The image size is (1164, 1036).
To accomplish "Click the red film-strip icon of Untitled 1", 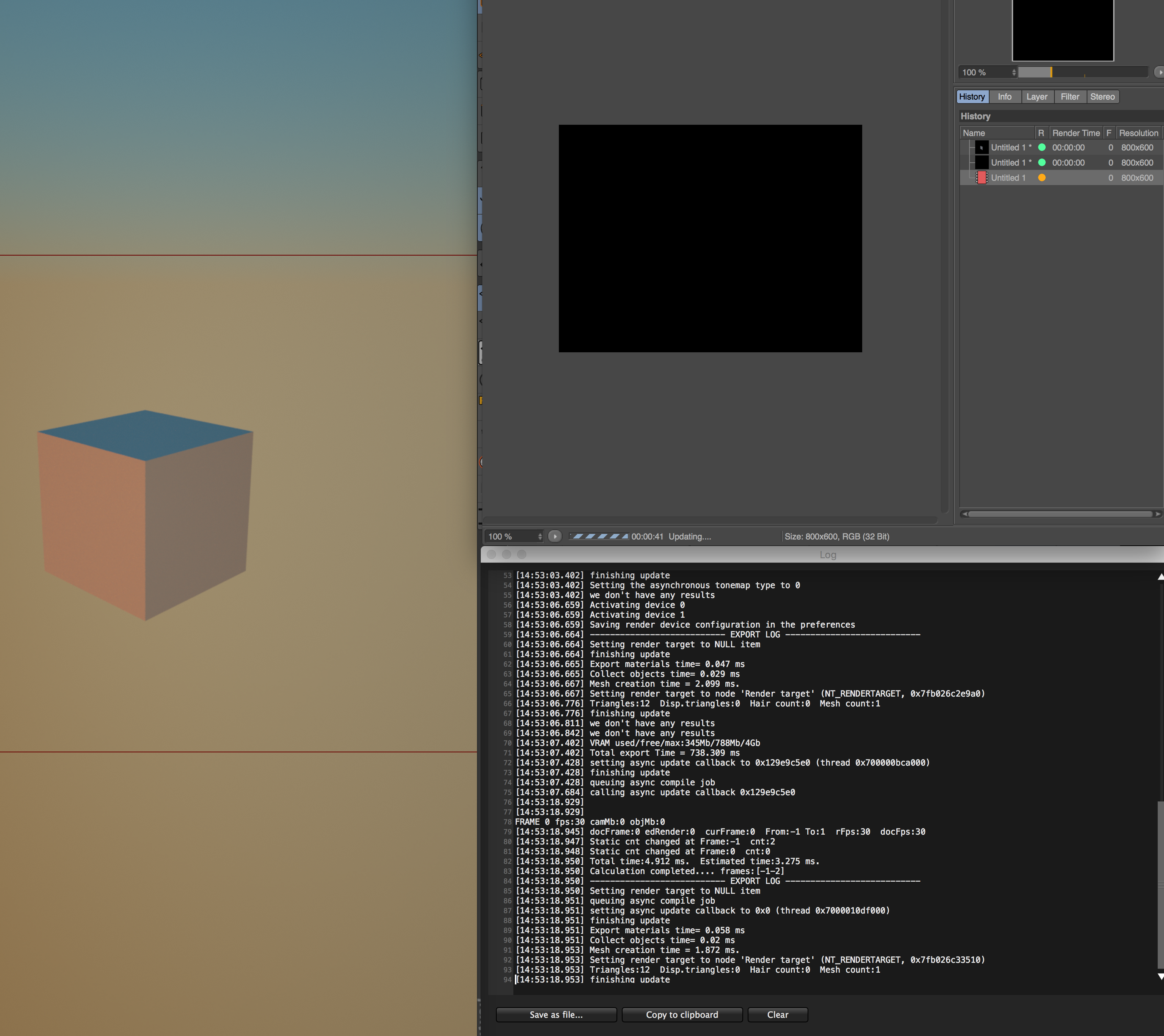I will pos(981,178).
